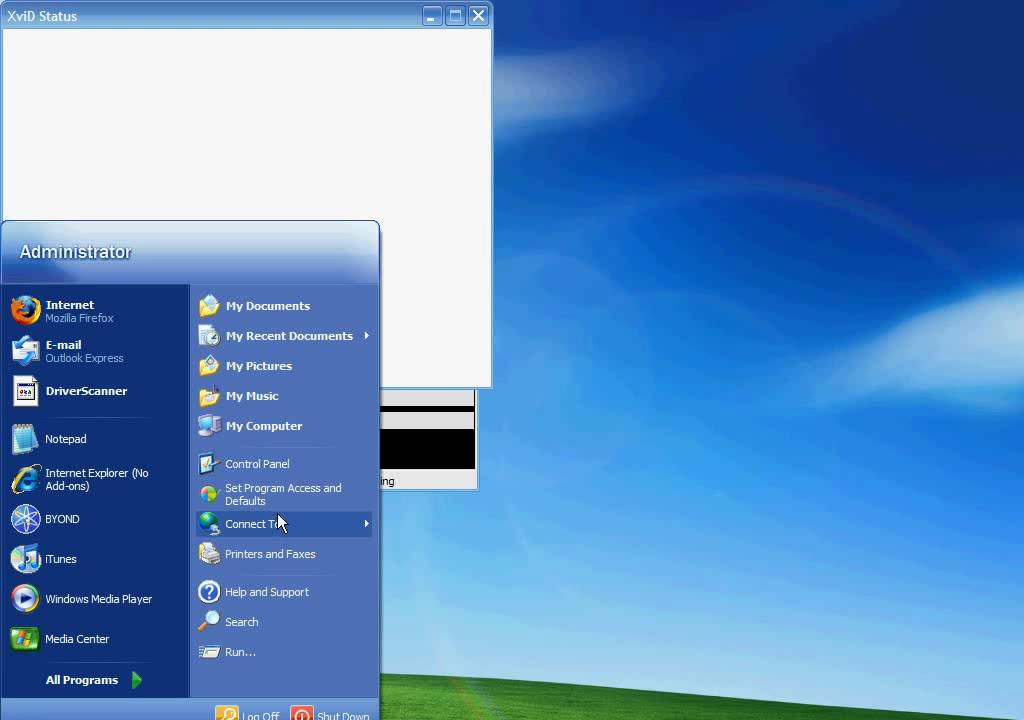Image resolution: width=1024 pixels, height=720 pixels.
Task: Click the My Recent Documents icon
Action: pyautogui.click(x=209, y=336)
